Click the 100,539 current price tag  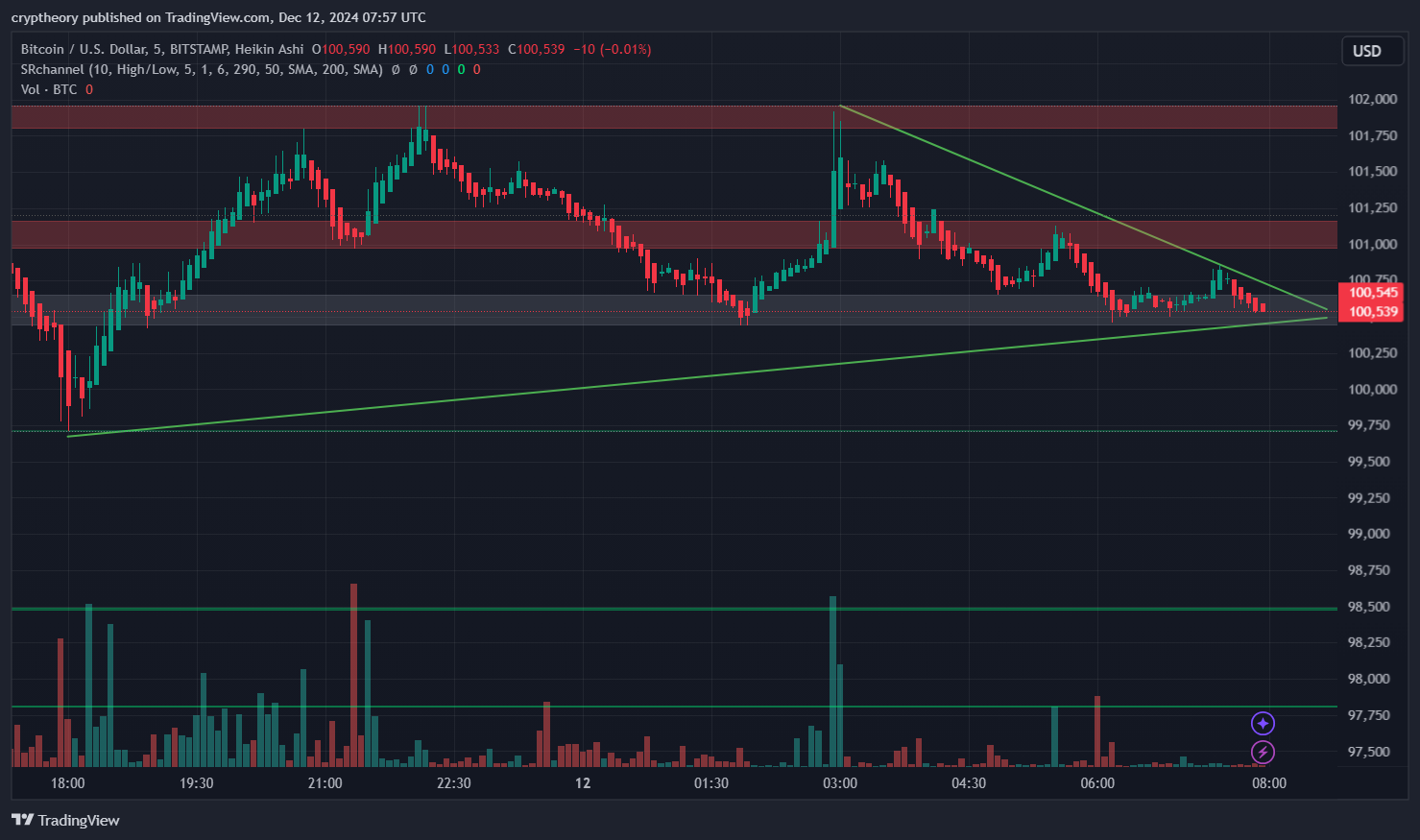(x=1374, y=311)
